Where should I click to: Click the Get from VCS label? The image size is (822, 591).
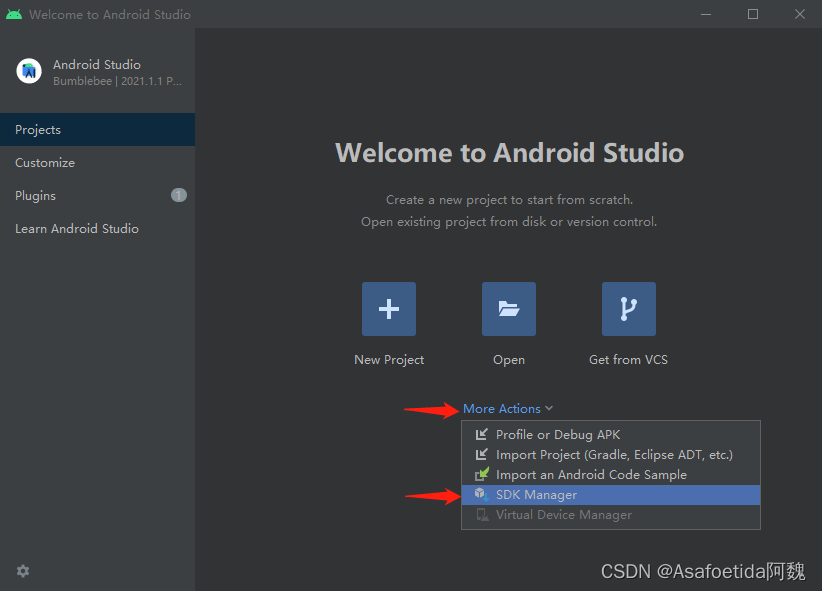coord(628,360)
